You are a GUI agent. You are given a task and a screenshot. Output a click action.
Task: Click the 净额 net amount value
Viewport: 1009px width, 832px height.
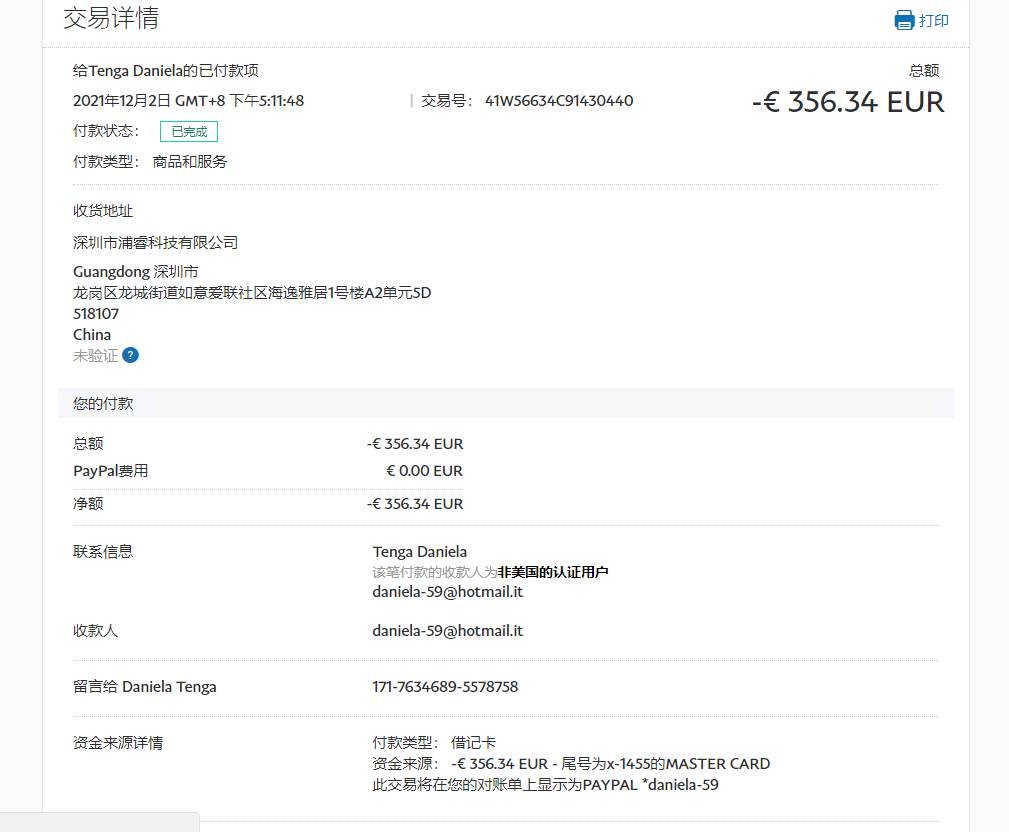(415, 504)
